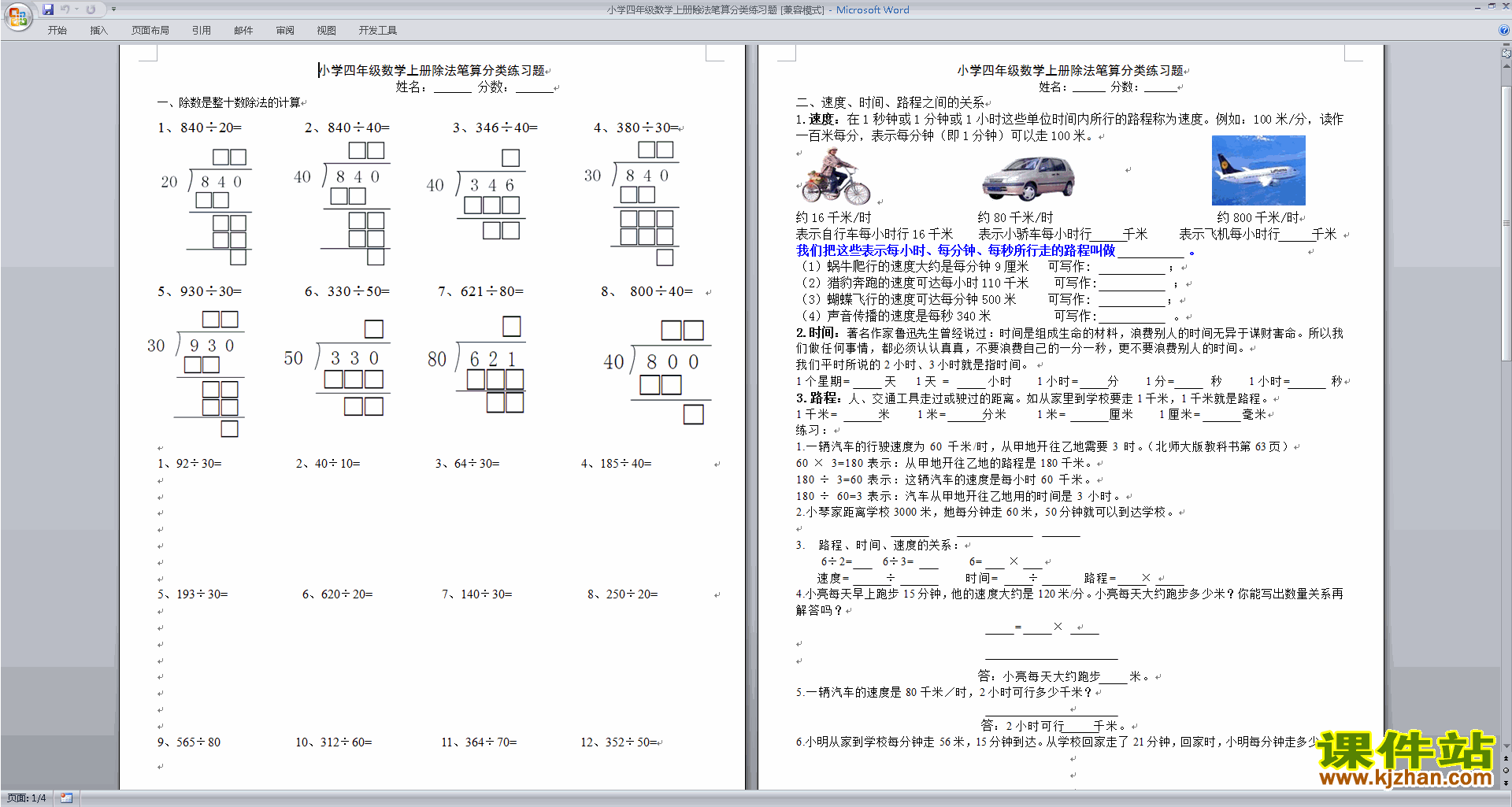Click the proofing status icon in status bar

click(x=66, y=798)
